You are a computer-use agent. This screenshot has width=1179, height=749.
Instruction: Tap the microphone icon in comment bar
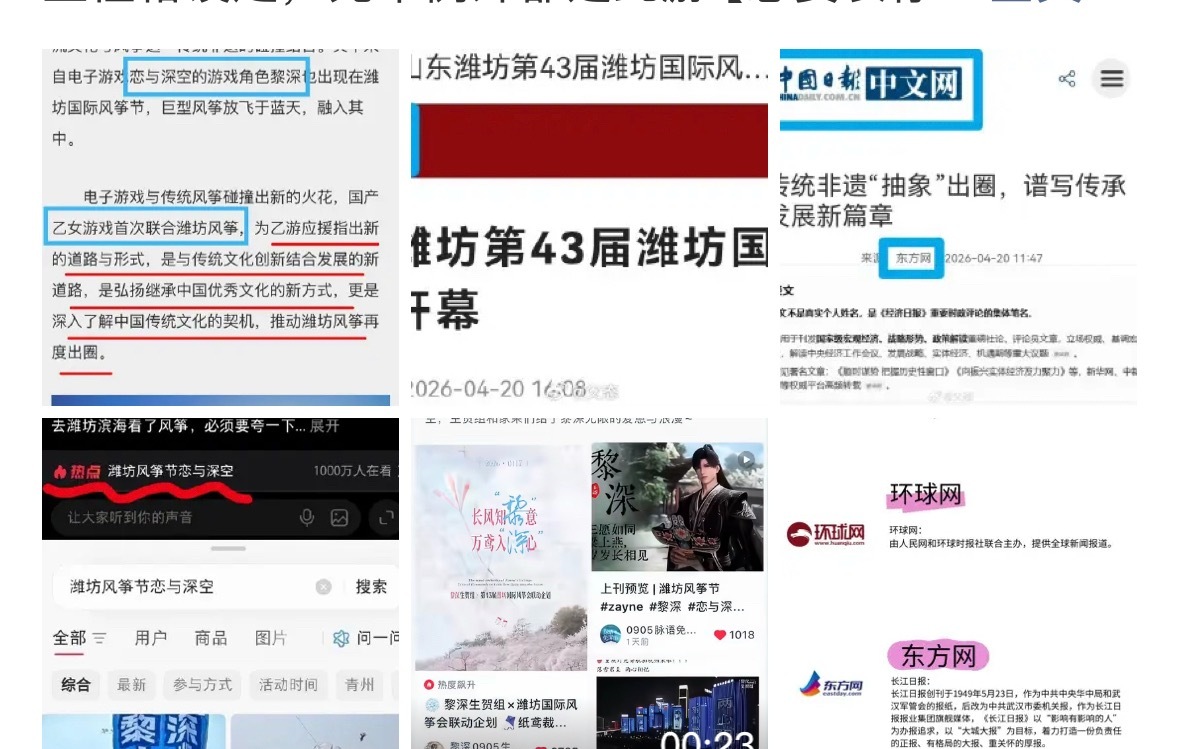click(307, 517)
